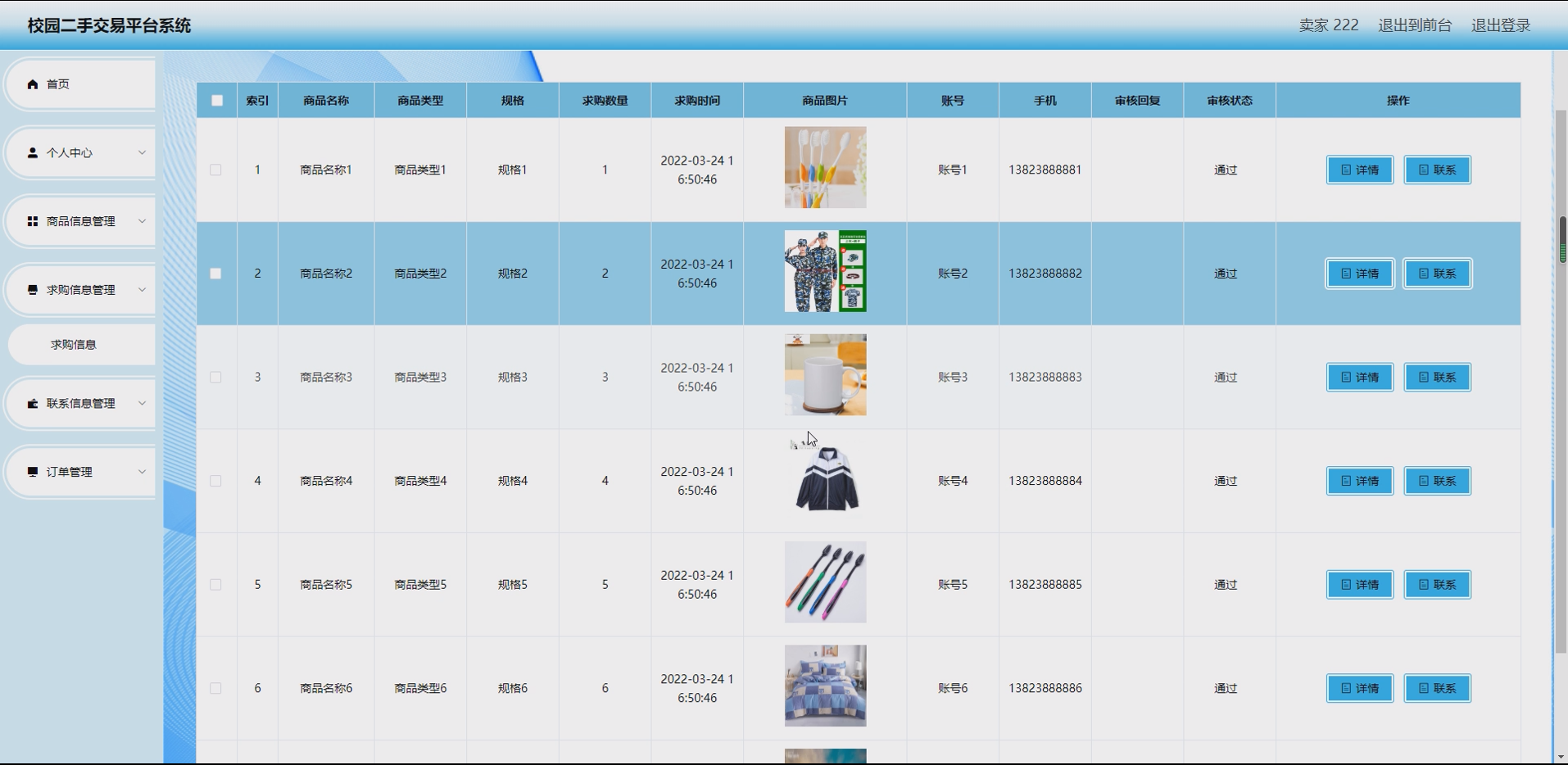This screenshot has width=1568, height=765.
Task: Expand the 商品信息管理 chevron
Action: pyautogui.click(x=142, y=221)
